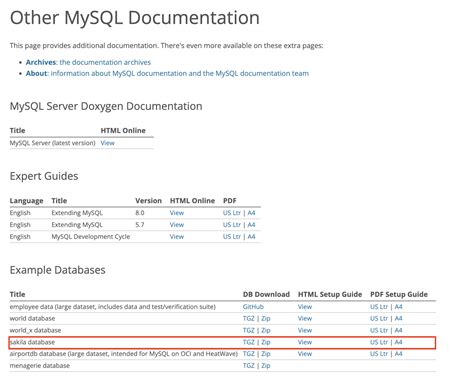This screenshot has width=474, height=387.
Task: View world database HTML setup guide
Action: point(305,319)
